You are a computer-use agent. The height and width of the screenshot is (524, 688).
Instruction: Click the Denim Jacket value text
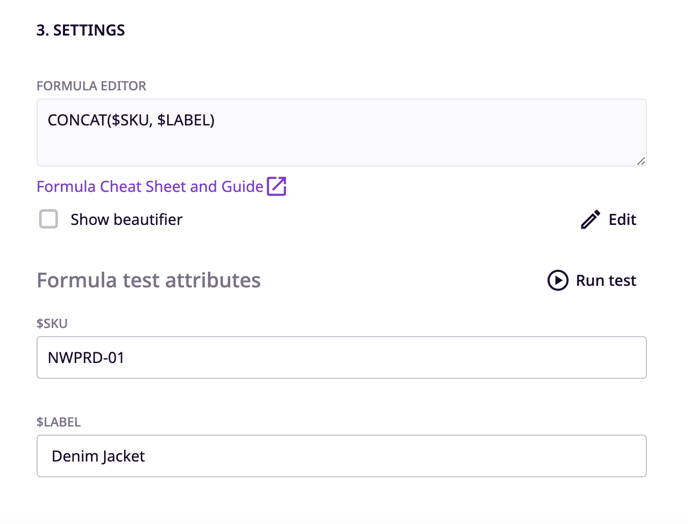(98, 456)
